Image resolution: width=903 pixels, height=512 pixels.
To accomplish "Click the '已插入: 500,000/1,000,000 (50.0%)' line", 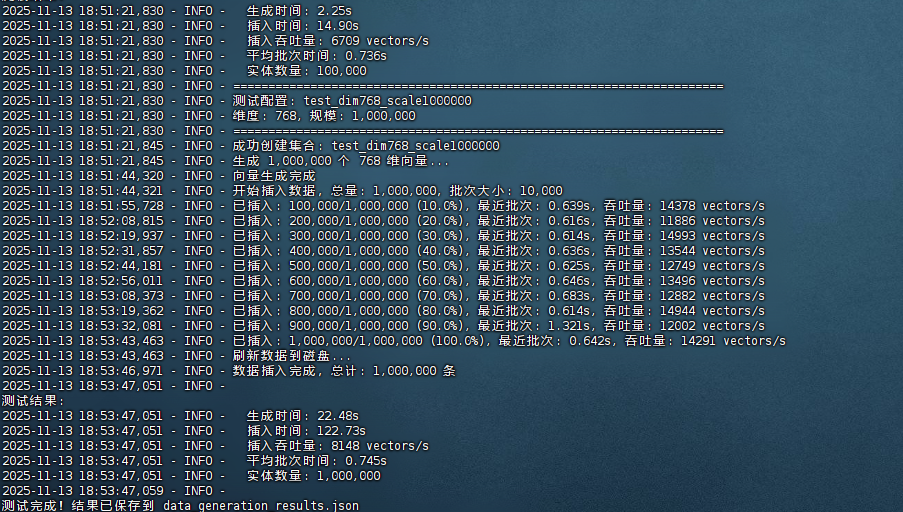I will coord(384,266).
